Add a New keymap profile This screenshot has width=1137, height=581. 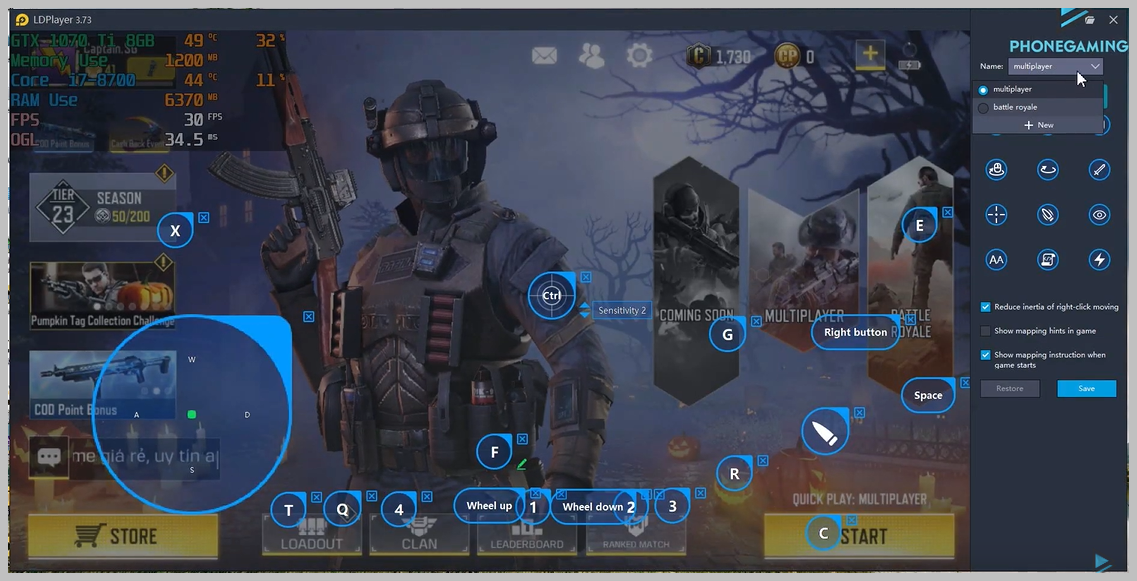pos(1038,125)
